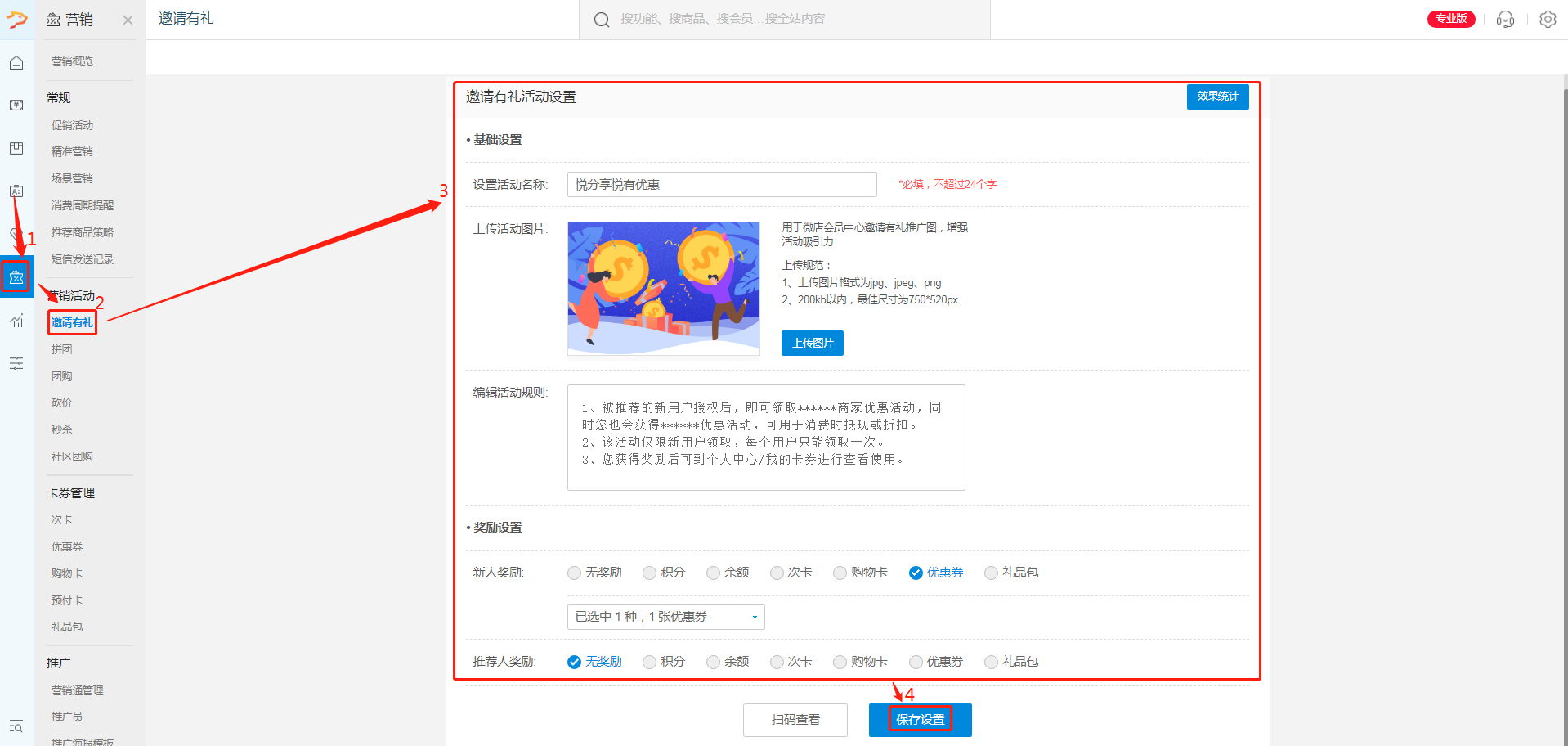Screen dimensions: 1568x746
Task: Open 优惠券 under 卡券管理
Action: click(67, 546)
